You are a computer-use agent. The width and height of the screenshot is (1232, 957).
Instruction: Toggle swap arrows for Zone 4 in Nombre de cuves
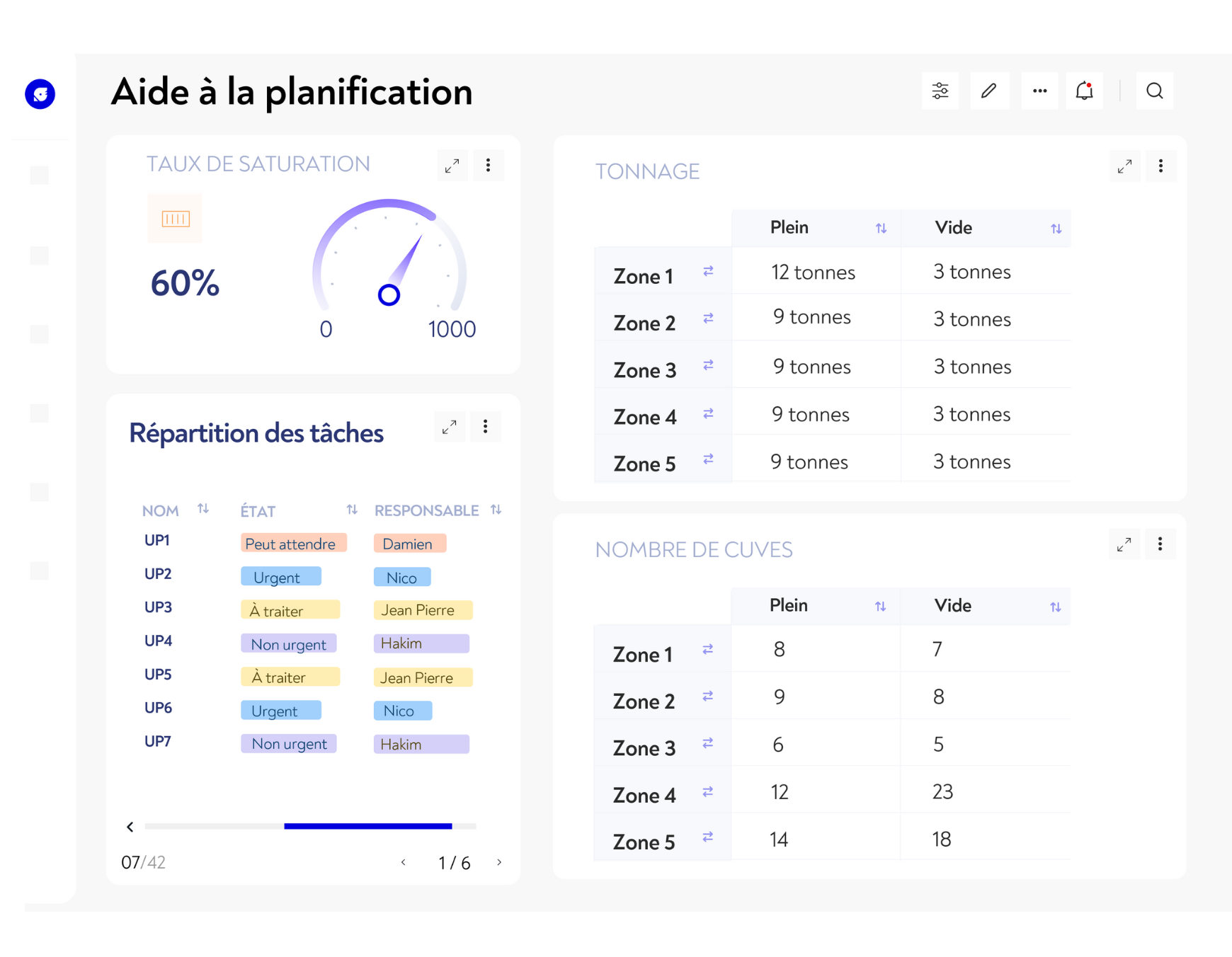707,791
